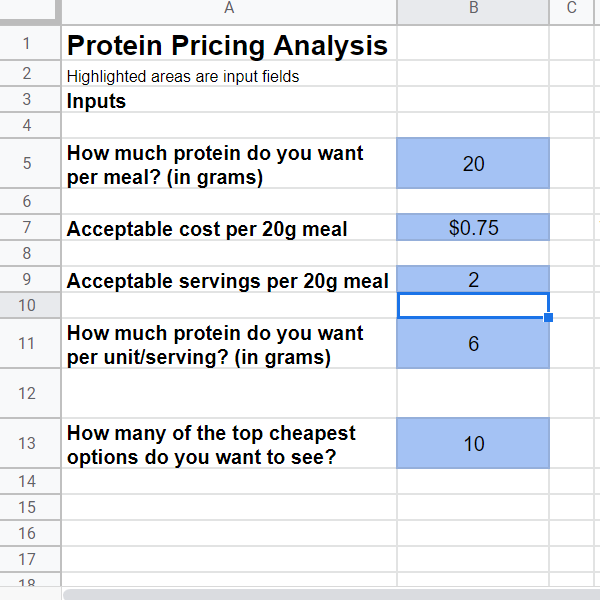Click protein per meal input showing 20
The height and width of the screenshot is (600, 600).
473,163
